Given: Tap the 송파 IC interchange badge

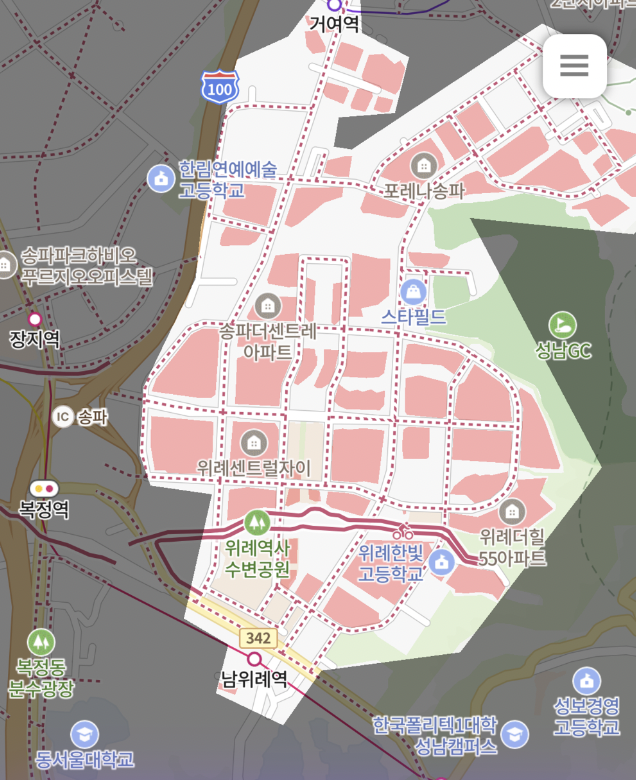Looking at the screenshot, I should click(63, 417).
